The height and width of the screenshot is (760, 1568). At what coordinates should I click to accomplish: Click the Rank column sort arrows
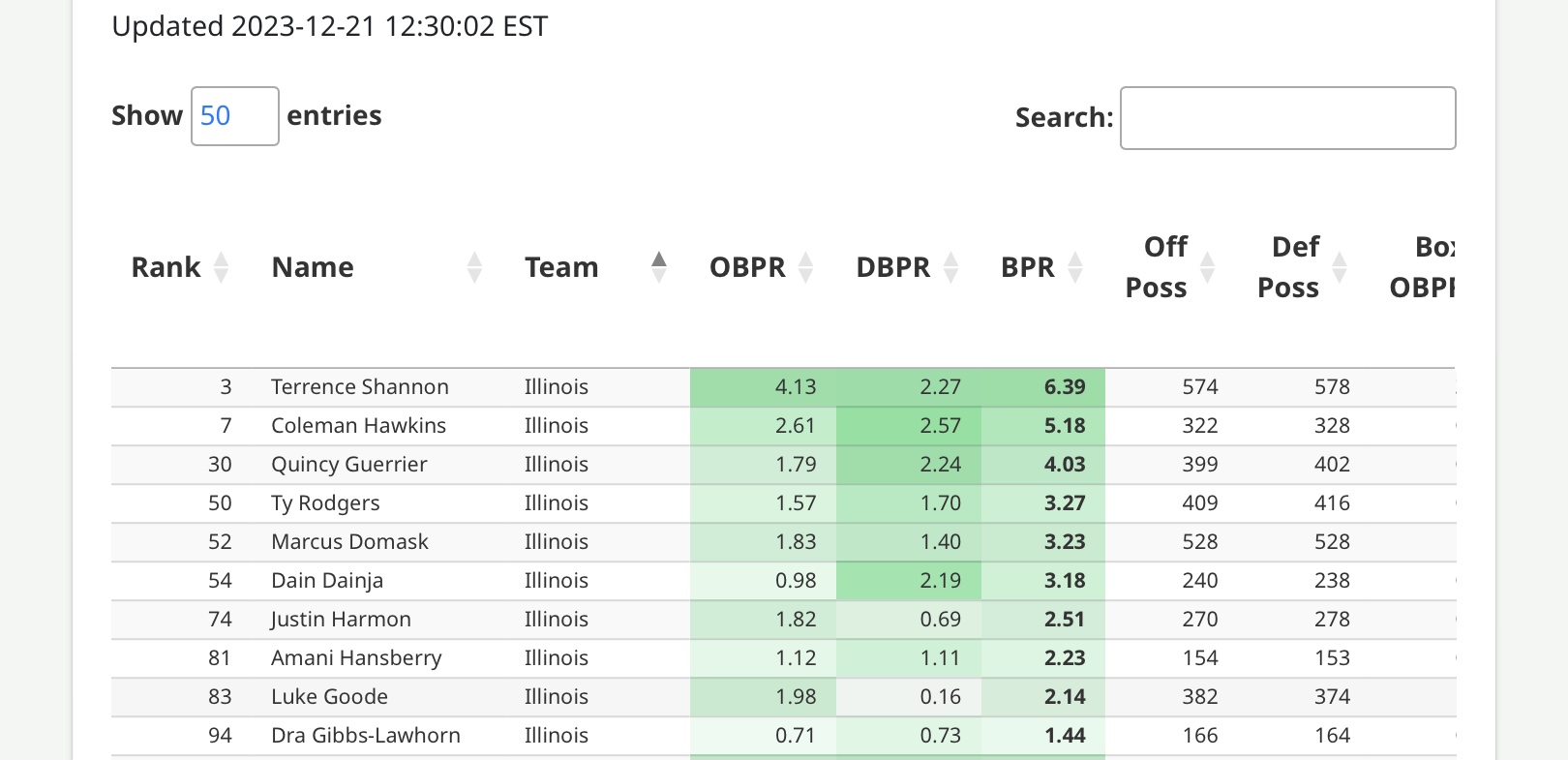(221, 267)
